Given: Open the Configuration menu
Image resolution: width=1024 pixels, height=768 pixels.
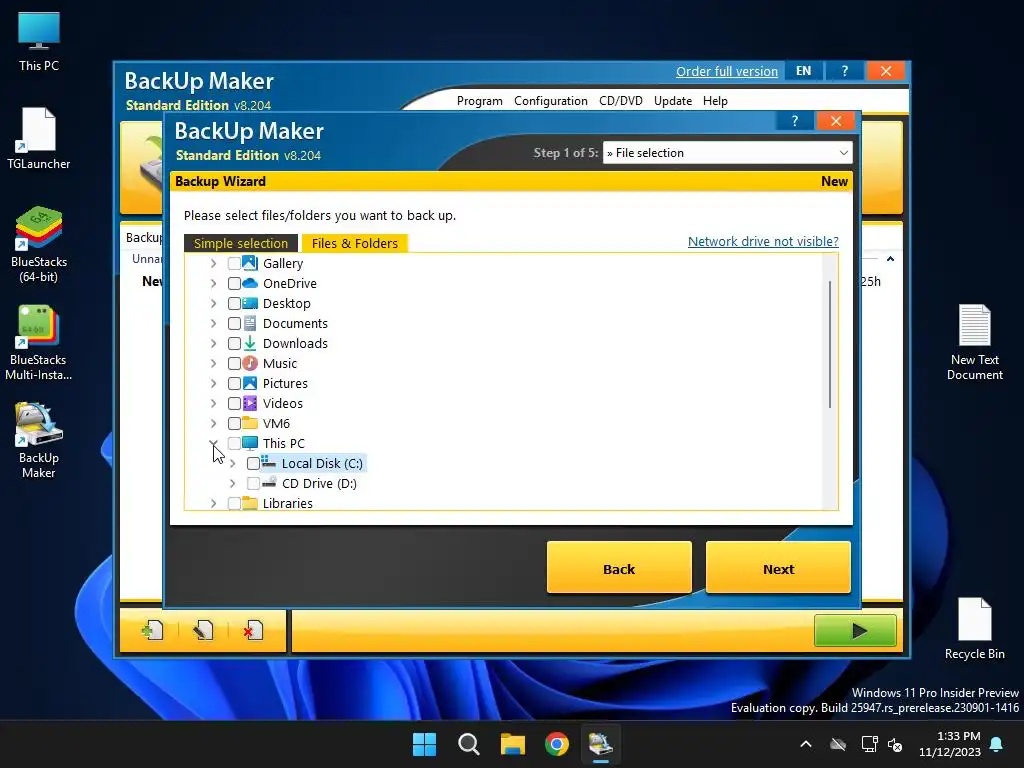Looking at the screenshot, I should [551, 101].
